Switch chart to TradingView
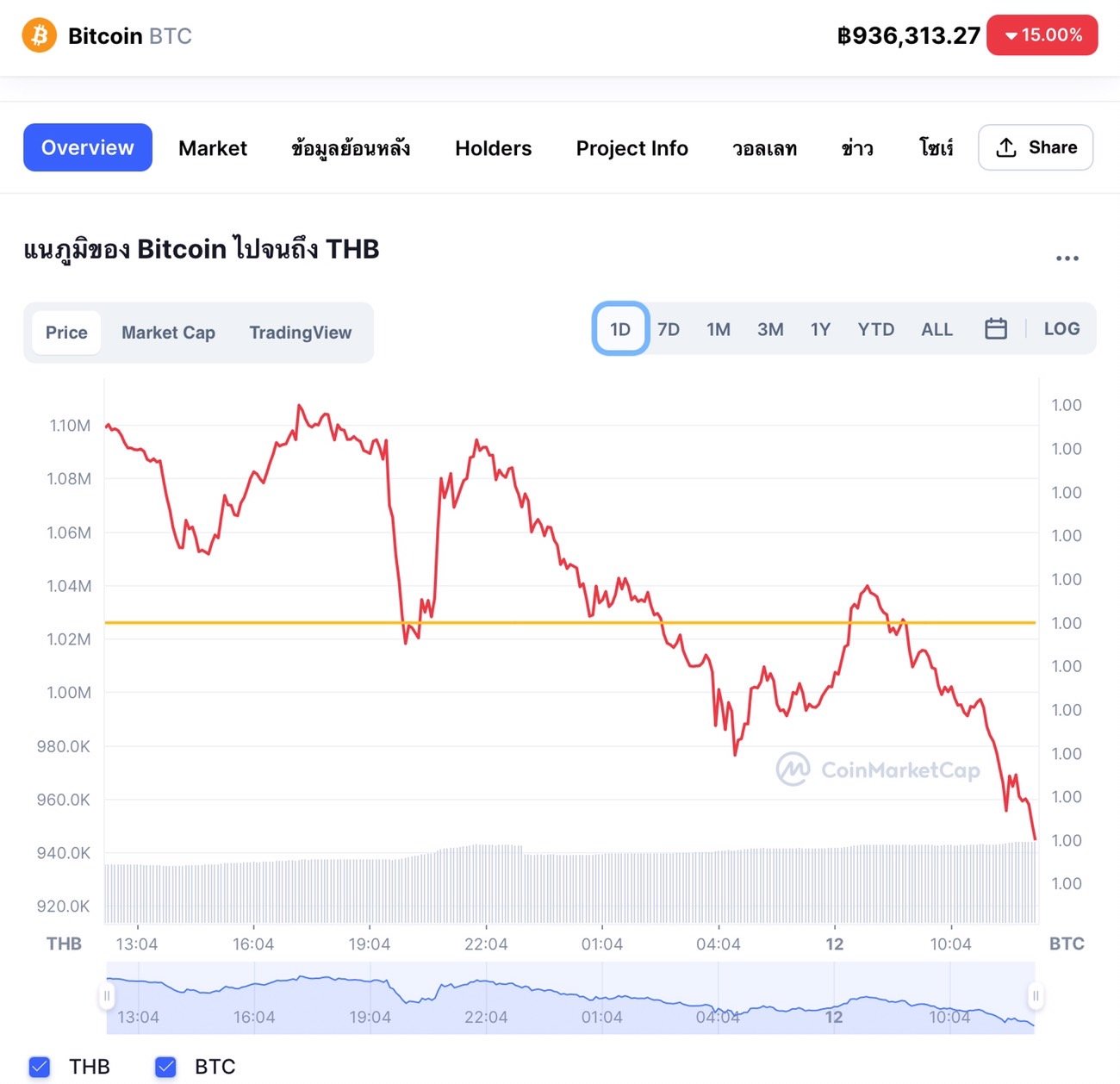1120x1084 pixels. point(301,333)
